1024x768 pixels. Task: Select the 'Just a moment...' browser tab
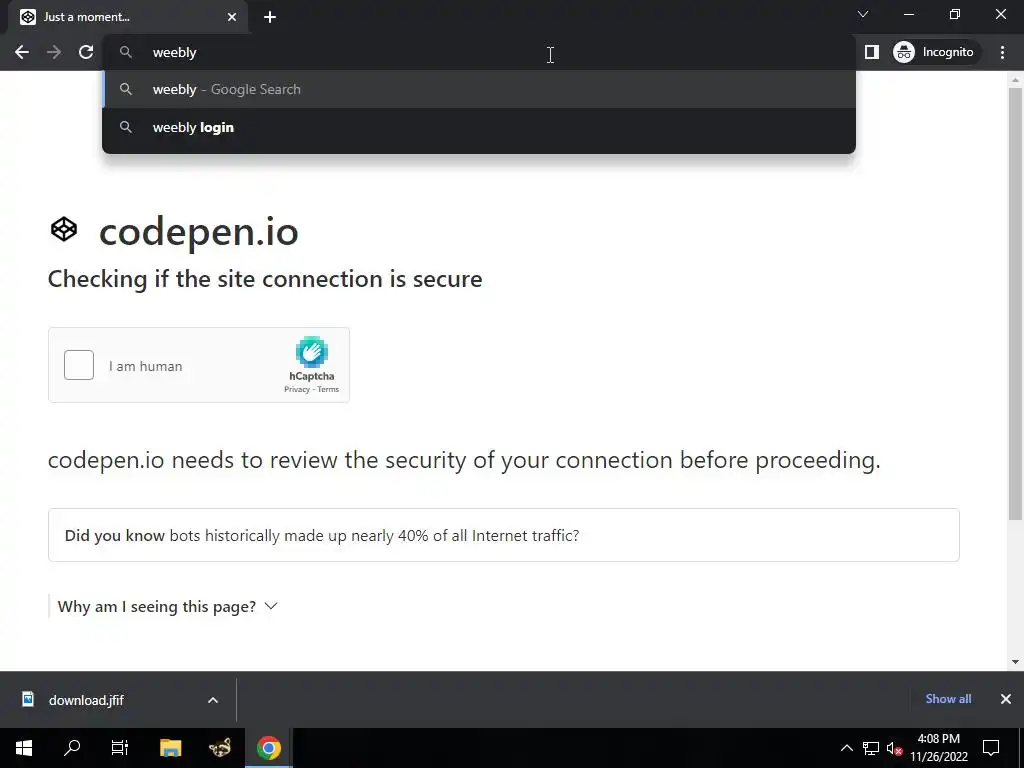[128, 17]
